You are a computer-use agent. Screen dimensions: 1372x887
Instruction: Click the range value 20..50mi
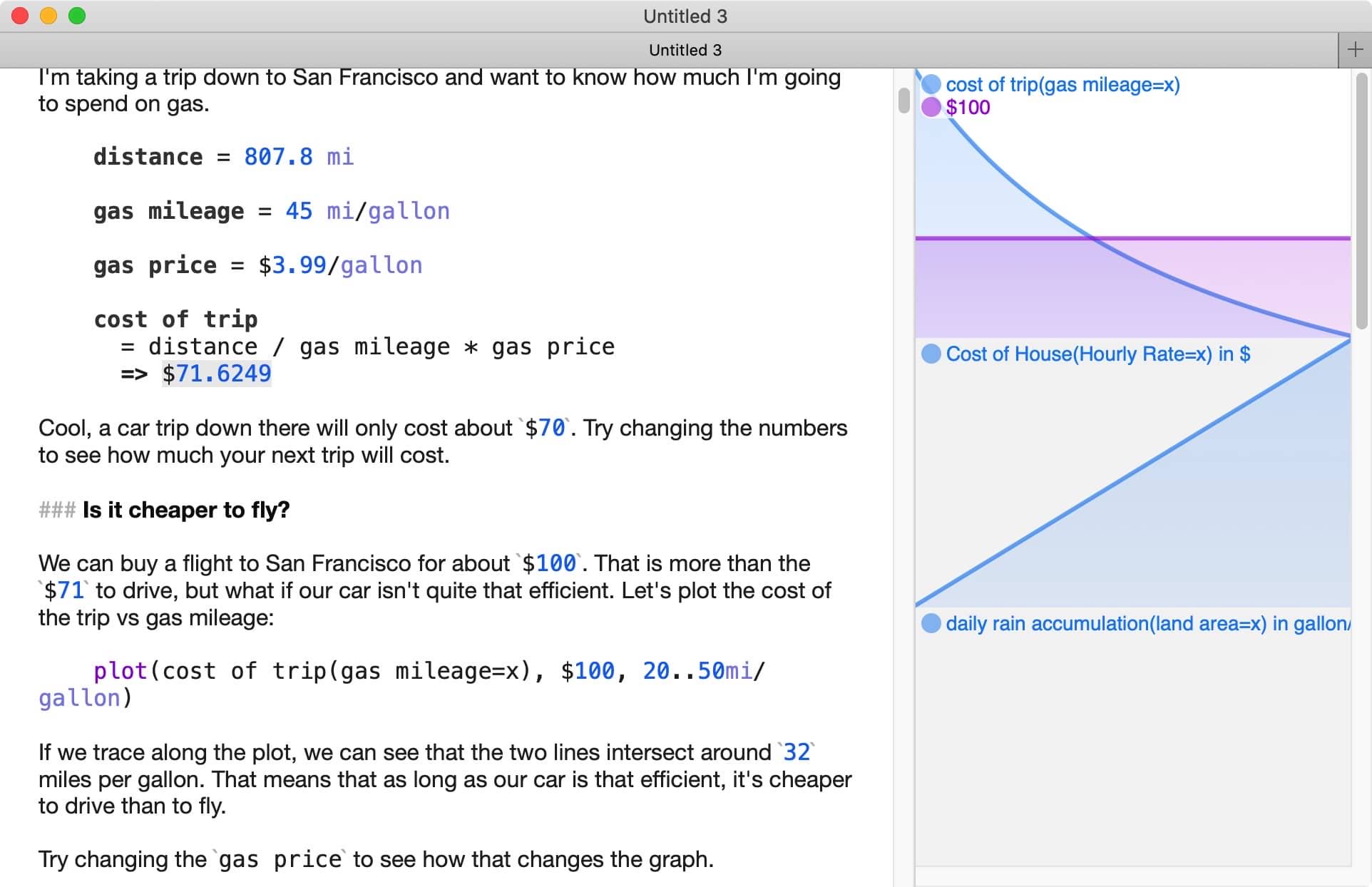[697, 671]
